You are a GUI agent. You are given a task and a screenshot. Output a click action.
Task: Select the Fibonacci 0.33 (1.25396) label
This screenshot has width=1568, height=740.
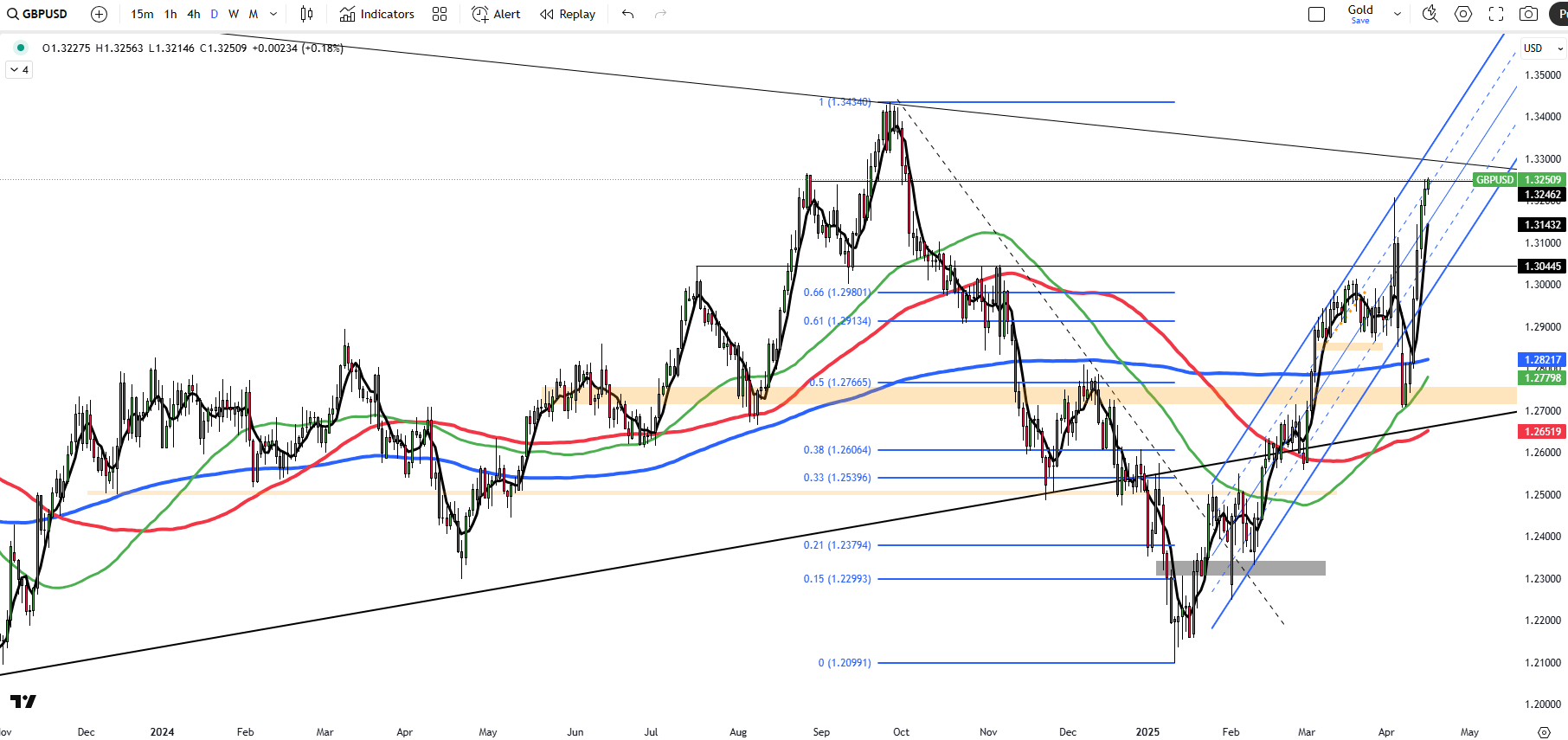(837, 478)
